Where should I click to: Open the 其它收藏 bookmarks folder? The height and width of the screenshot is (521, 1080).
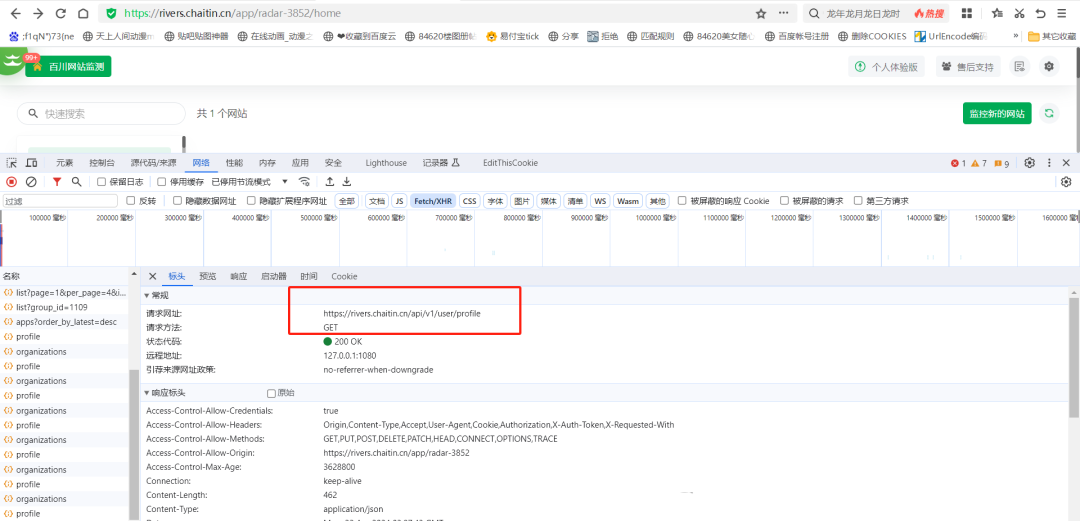pyautogui.click(x=1052, y=36)
